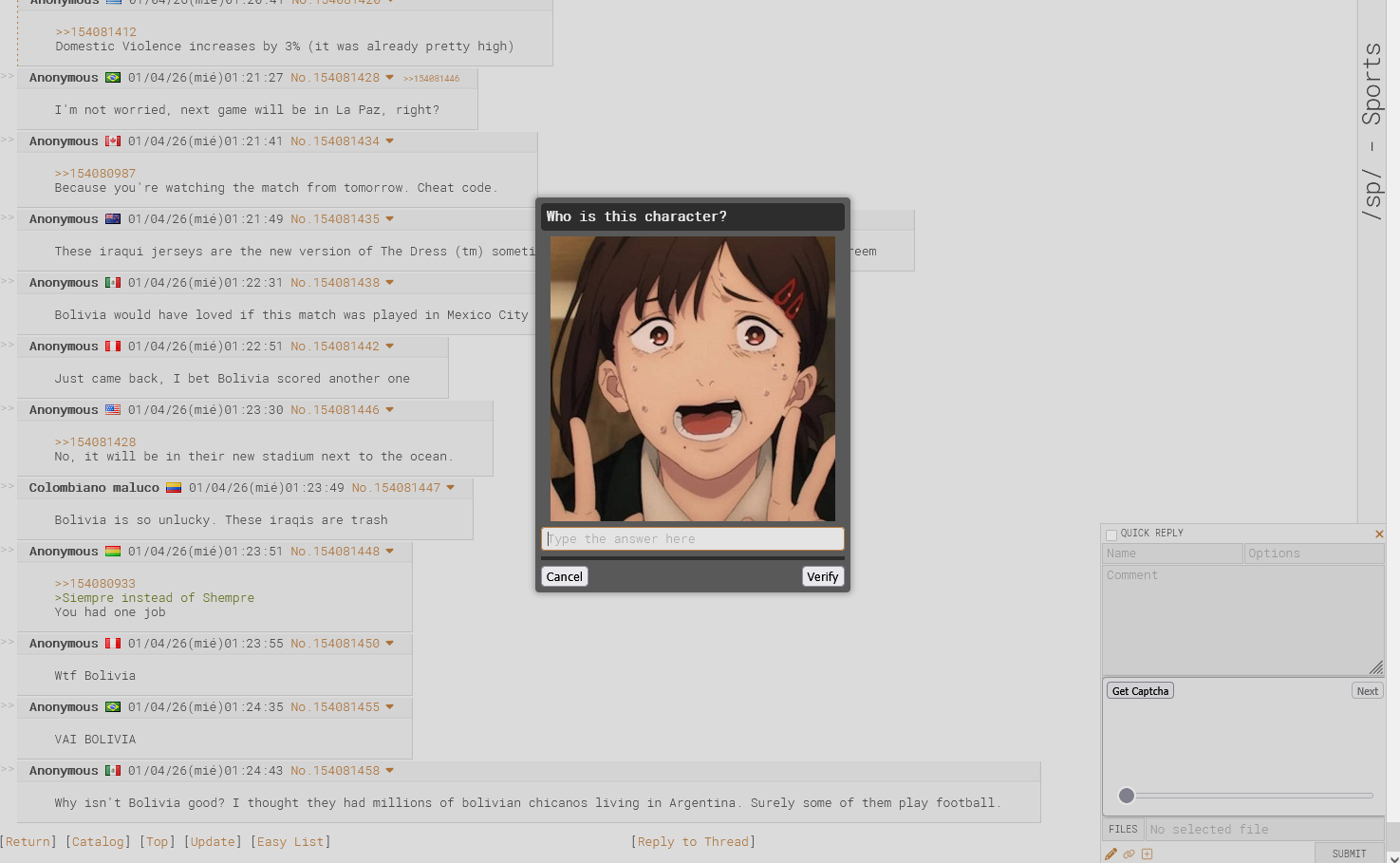
Task: Click the Canada flag on post No.154081434
Action: (x=113, y=141)
